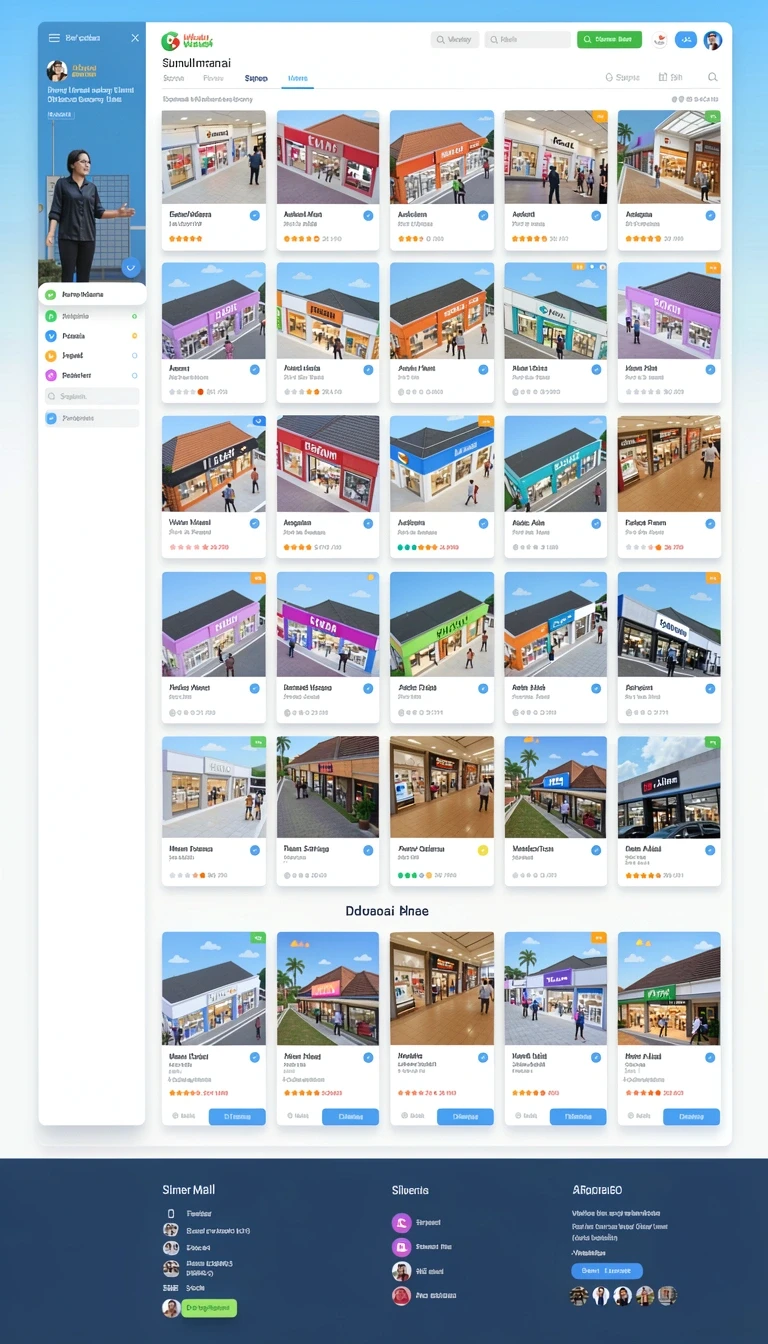
Task: Select the second tab under the page title
Action: coord(213,78)
